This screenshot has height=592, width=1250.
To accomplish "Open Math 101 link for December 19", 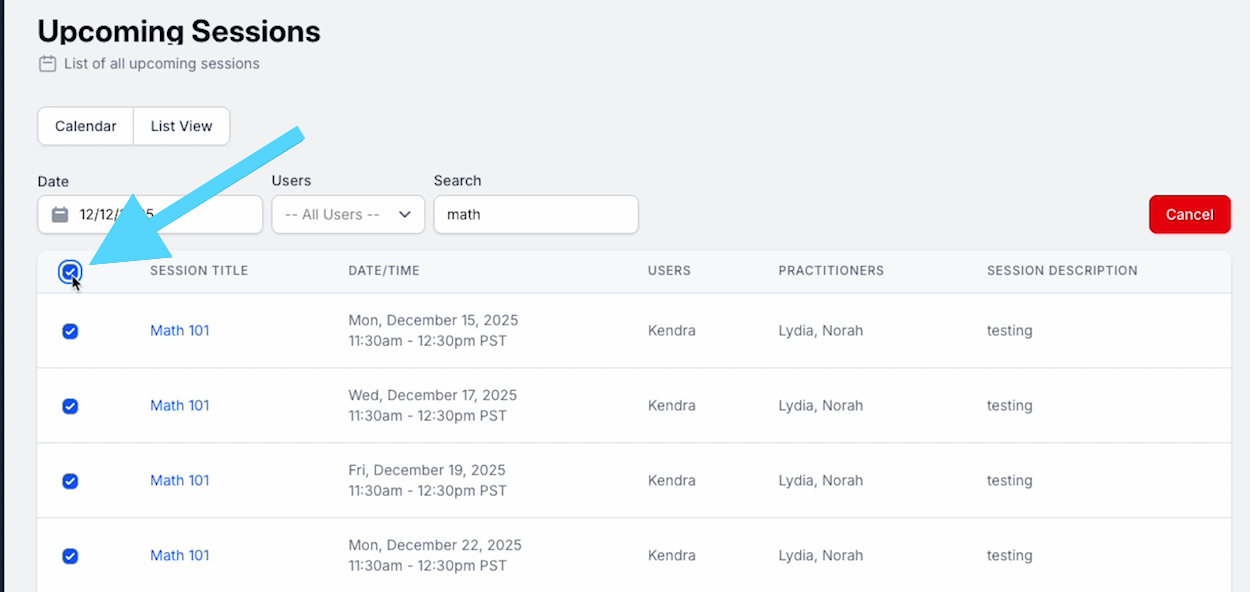I will click(x=180, y=481).
